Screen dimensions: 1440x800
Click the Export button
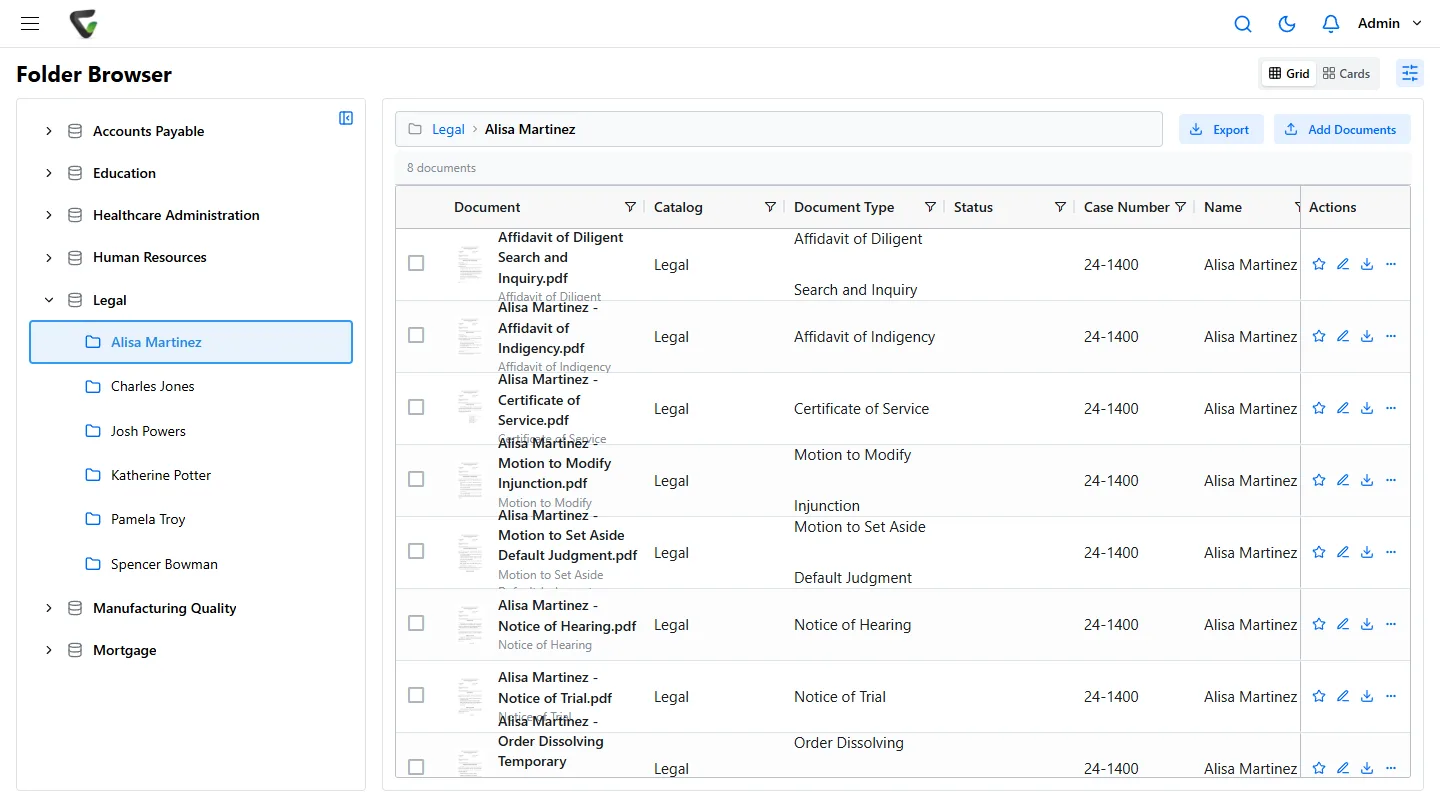(x=1221, y=129)
